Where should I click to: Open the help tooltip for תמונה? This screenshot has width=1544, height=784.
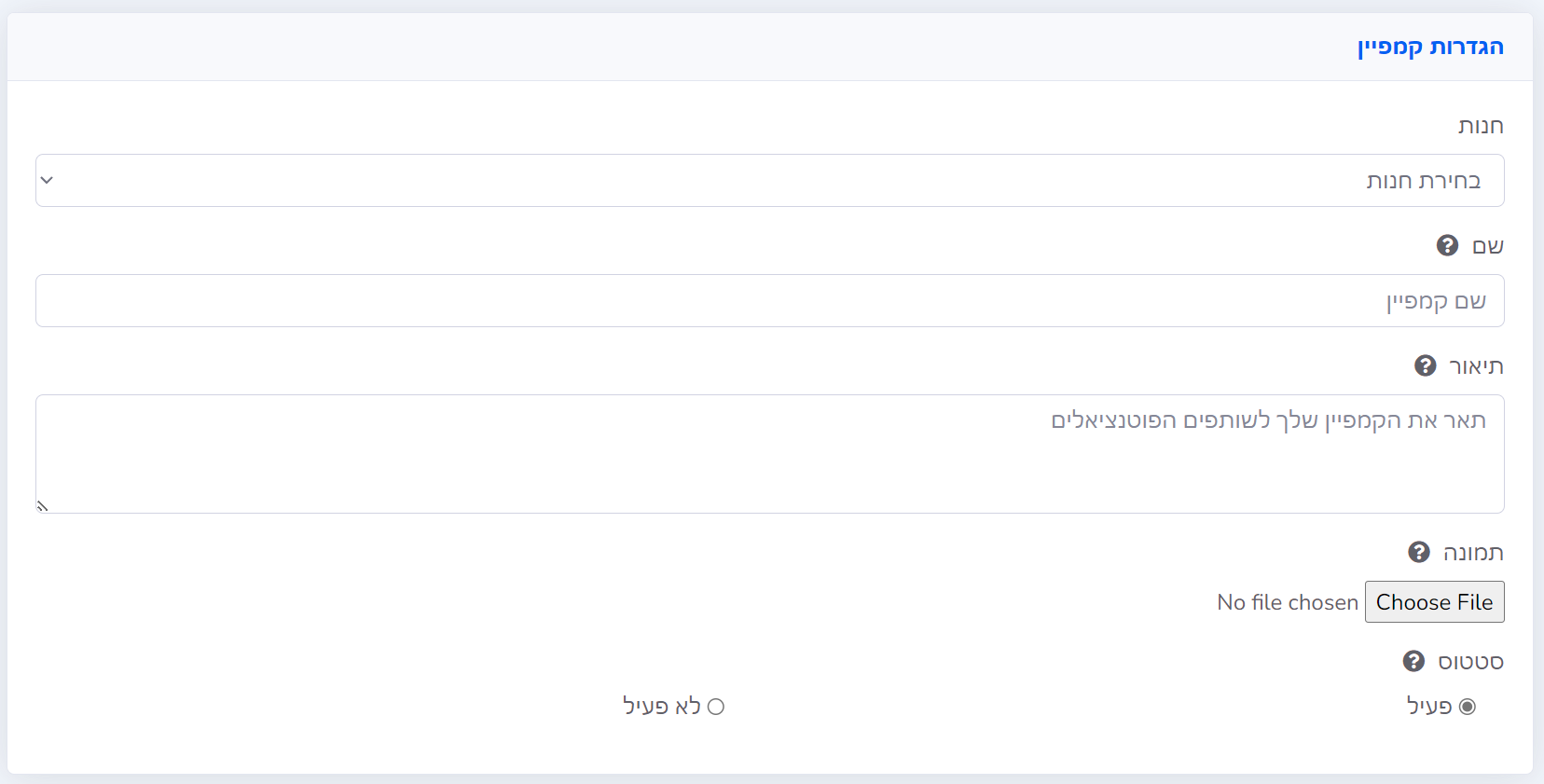coord(1418,552)
